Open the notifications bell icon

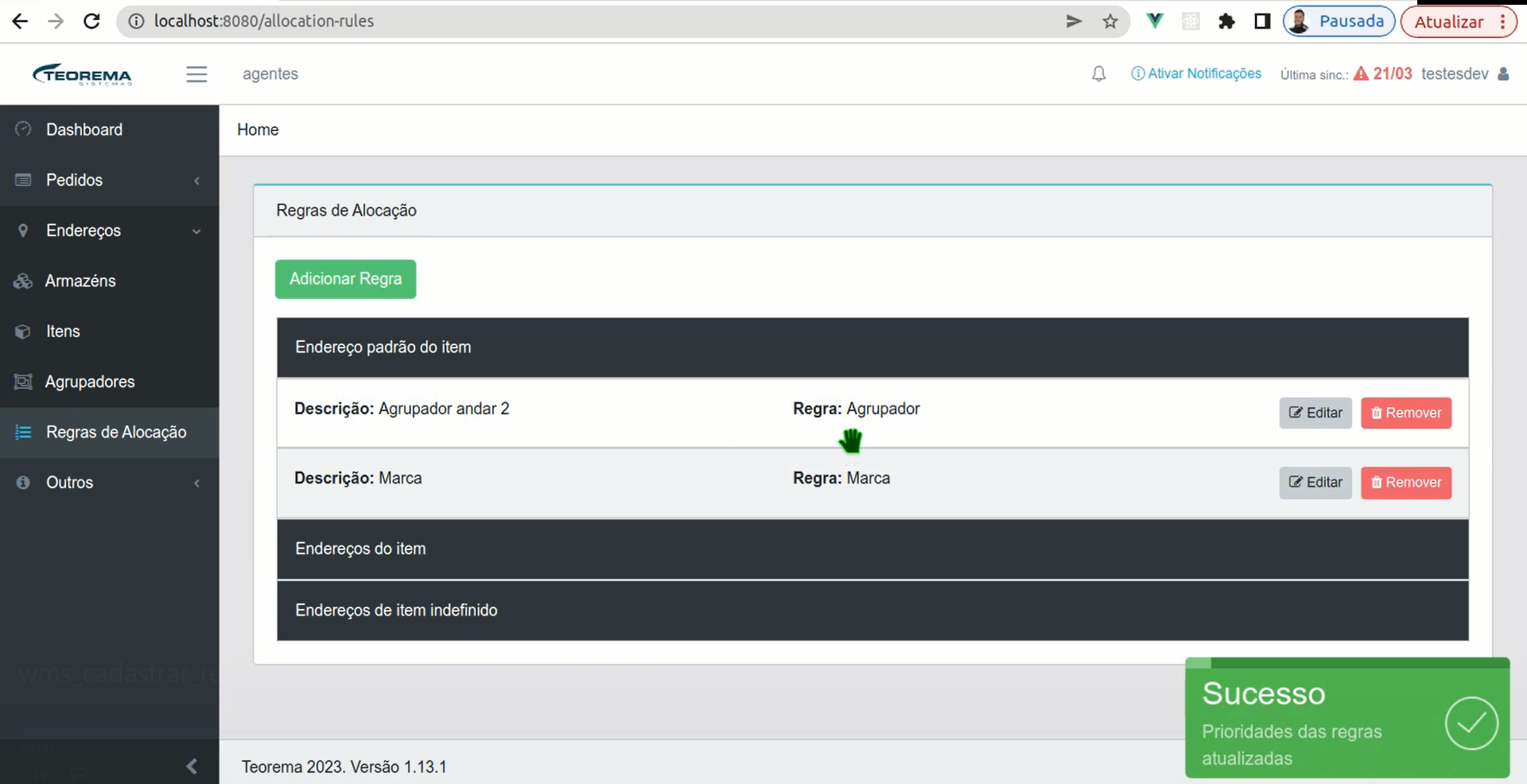(1098, 74)
